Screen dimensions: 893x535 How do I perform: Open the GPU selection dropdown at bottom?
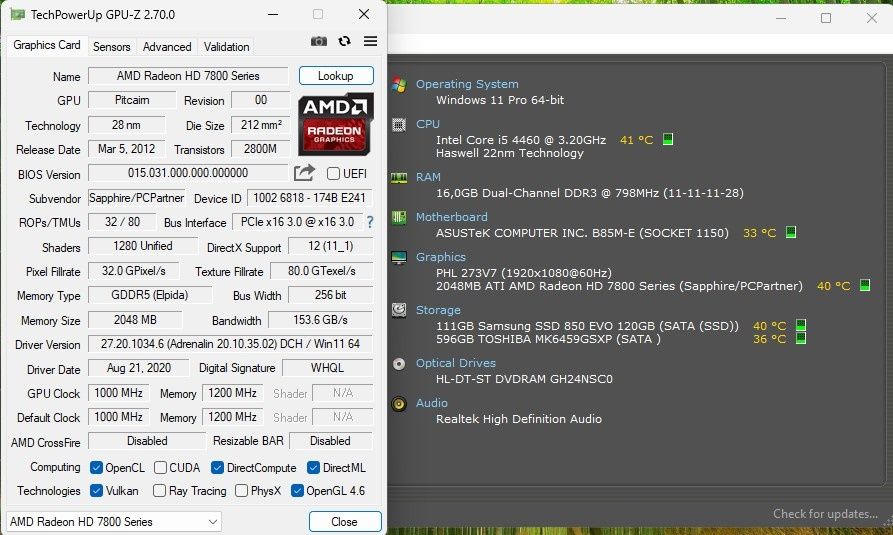pos(114,521)
